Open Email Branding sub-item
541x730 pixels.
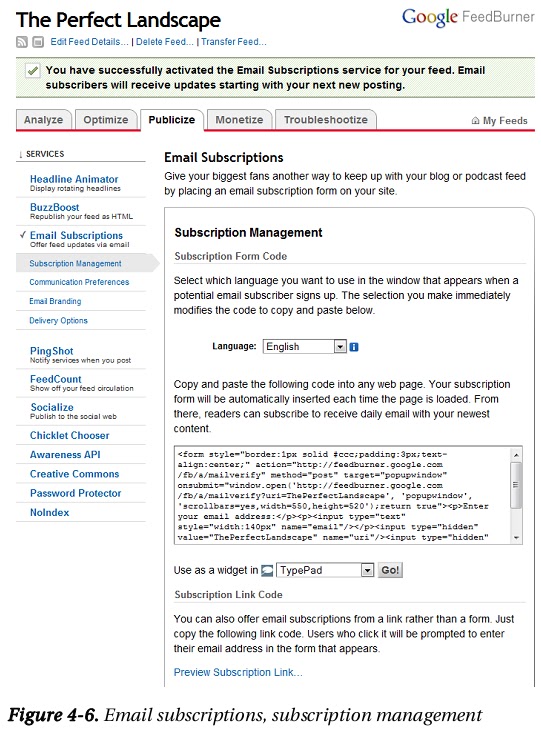pos(55,301)
